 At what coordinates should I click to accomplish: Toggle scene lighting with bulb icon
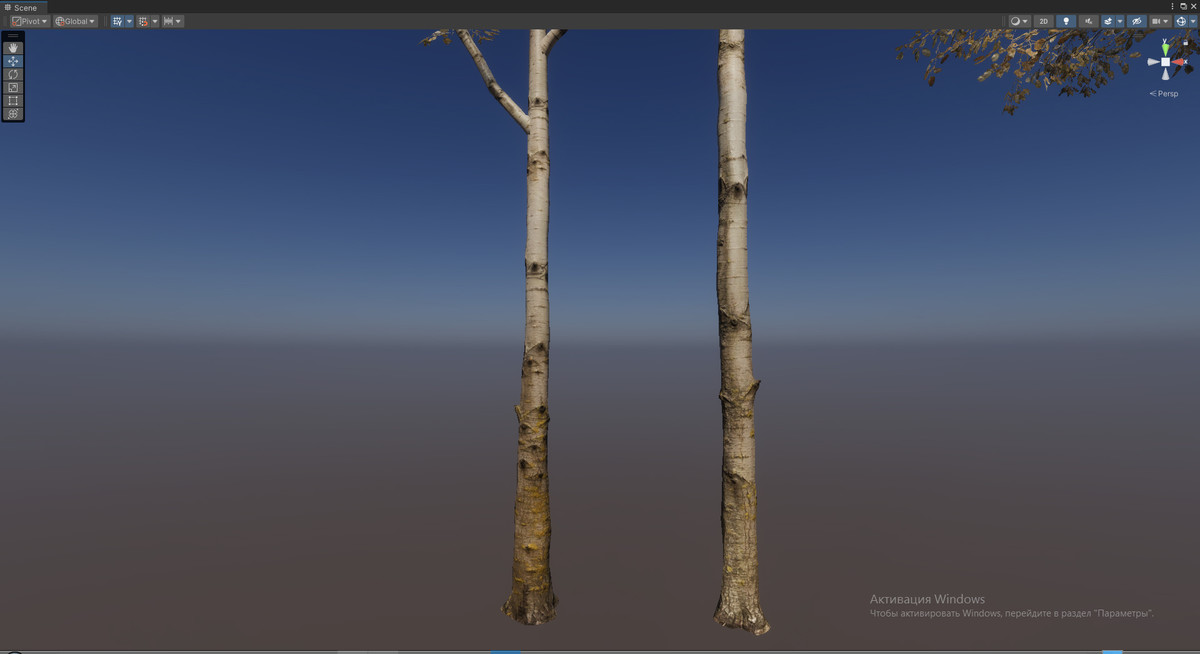point(1067,21)
